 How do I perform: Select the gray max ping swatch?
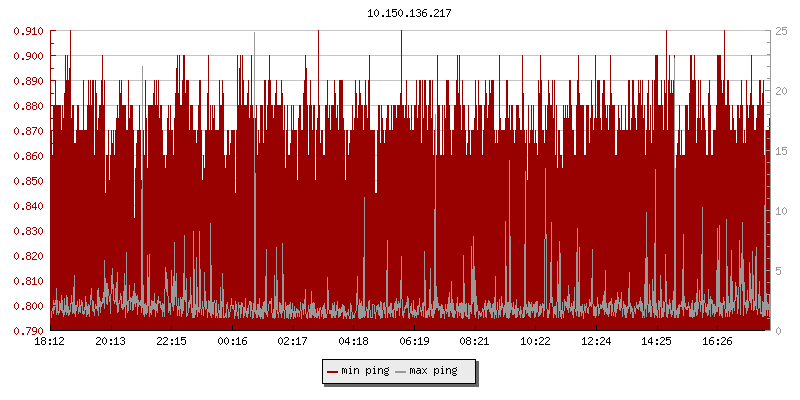[x=402, y=372]
